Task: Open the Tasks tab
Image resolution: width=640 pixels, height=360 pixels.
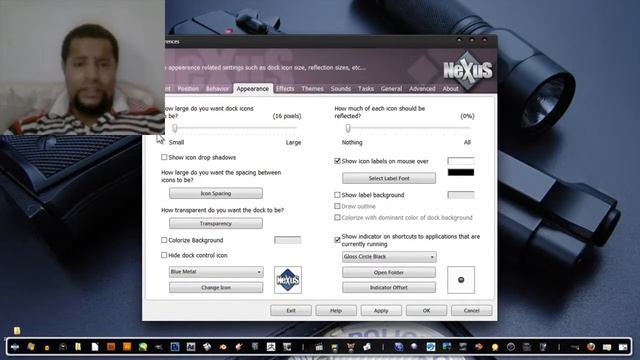Action: click(x=366, y=89)
